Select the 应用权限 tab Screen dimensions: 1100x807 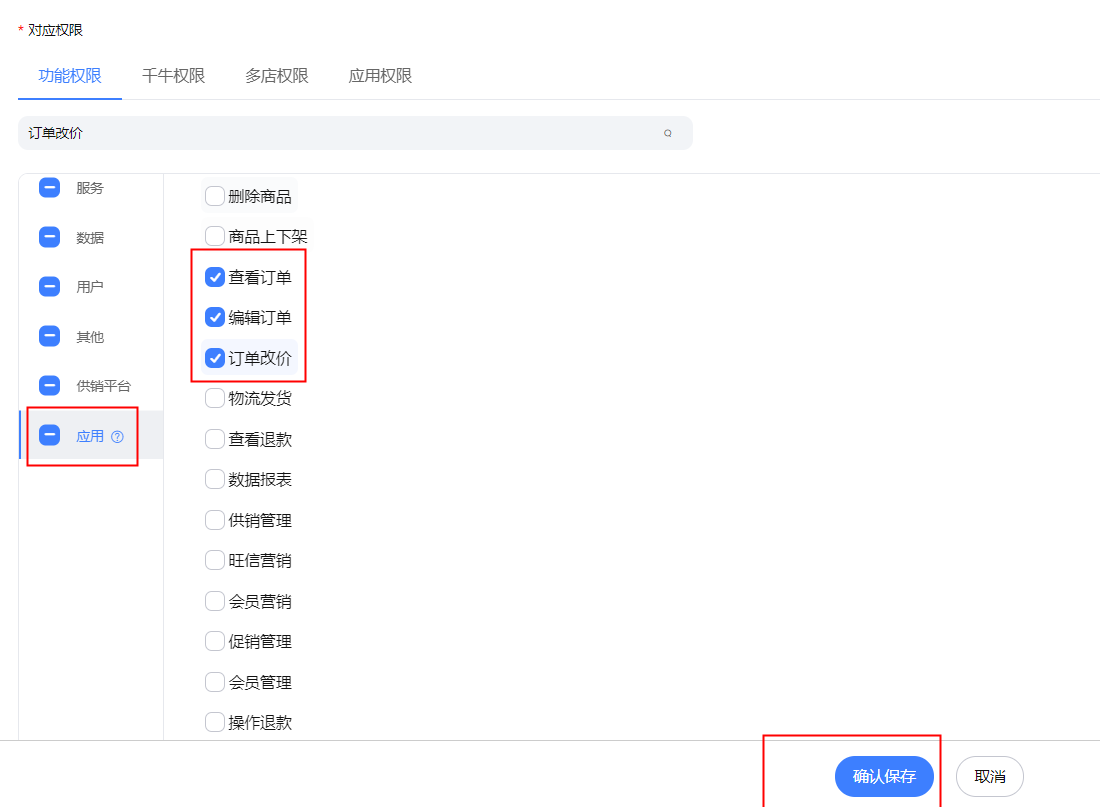tap(380, 76)
